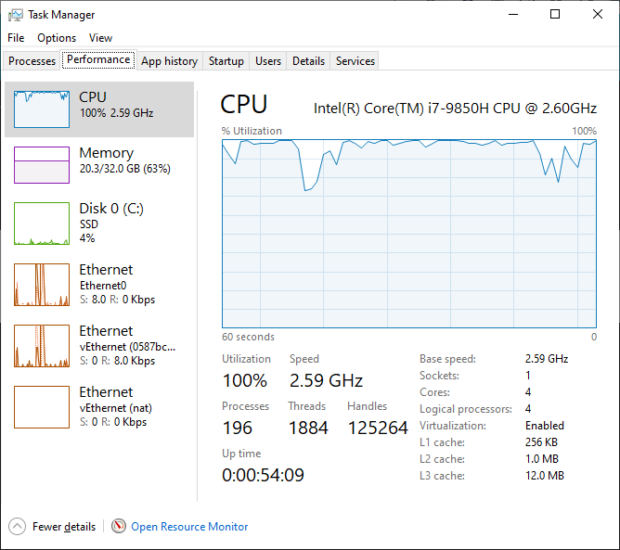Go to the Startup tab
Image resolution: width=620 pixels, height=550 pixels.
(x=226, y=61)
